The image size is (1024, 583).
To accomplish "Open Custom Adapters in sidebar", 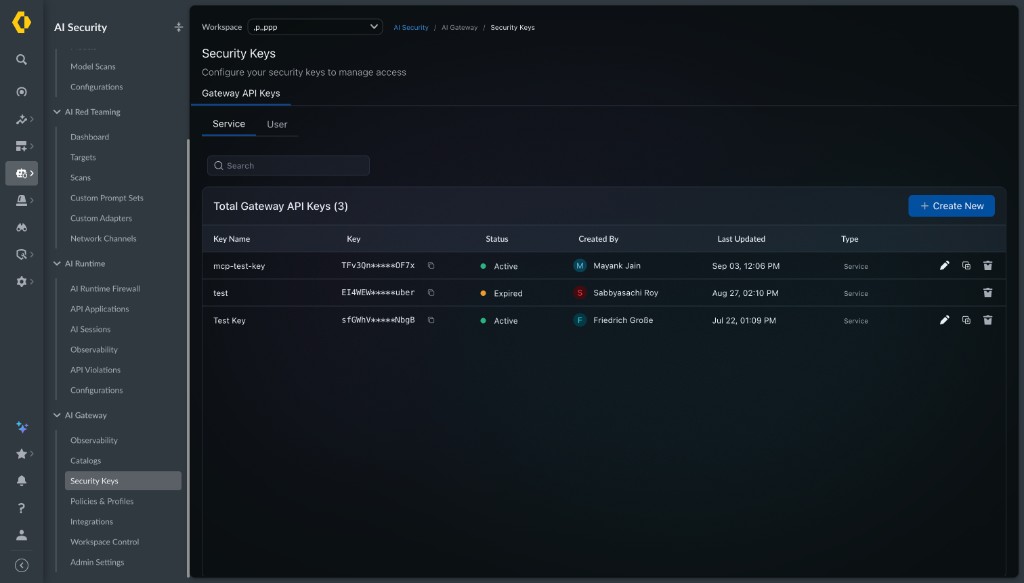I will click(x=101, y=218).
